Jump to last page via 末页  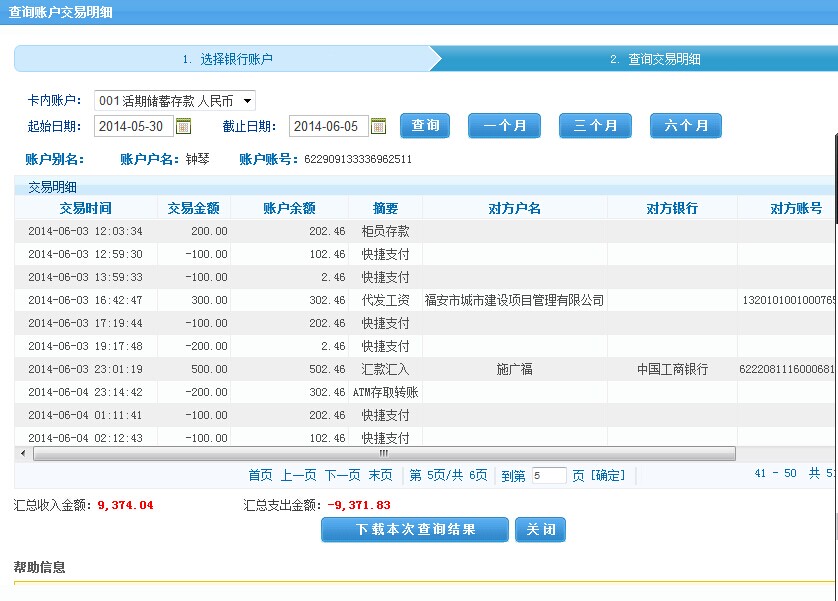click(380, 475)
